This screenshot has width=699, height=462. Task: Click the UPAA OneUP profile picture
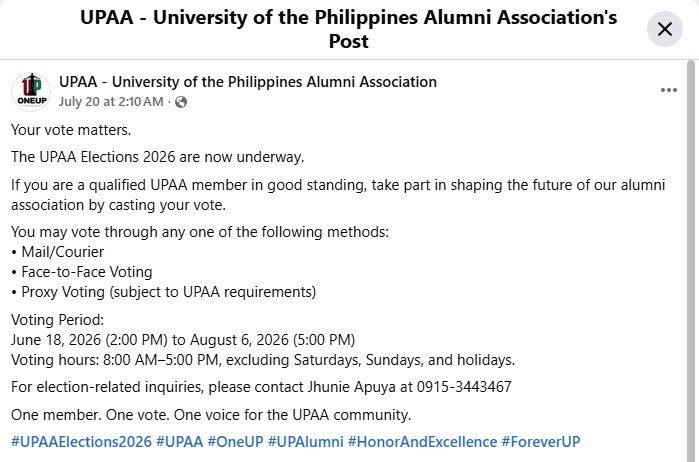[x=31, y=91]
